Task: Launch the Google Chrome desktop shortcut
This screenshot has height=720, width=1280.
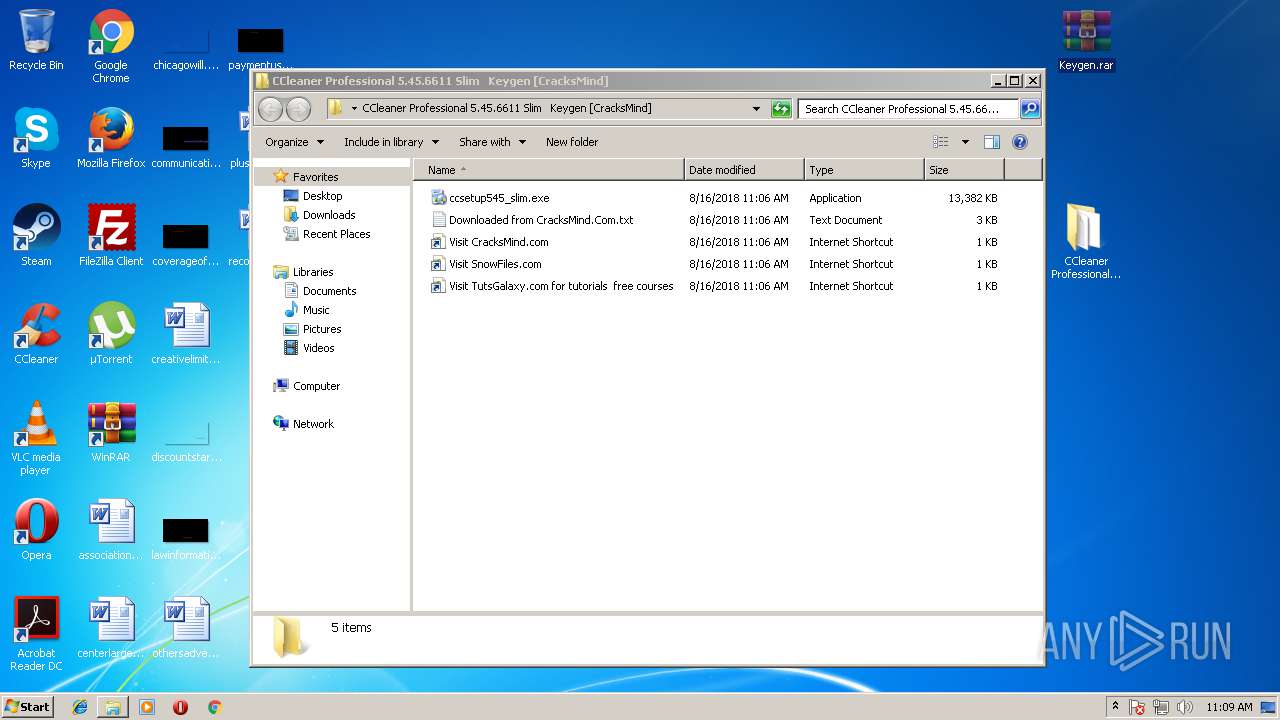Action: (x=111, y=47)
